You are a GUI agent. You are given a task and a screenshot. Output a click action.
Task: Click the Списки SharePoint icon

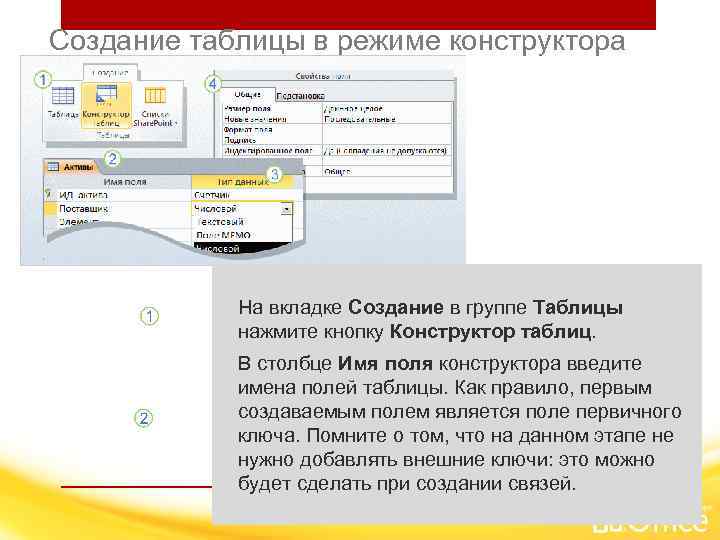point(155,107)
